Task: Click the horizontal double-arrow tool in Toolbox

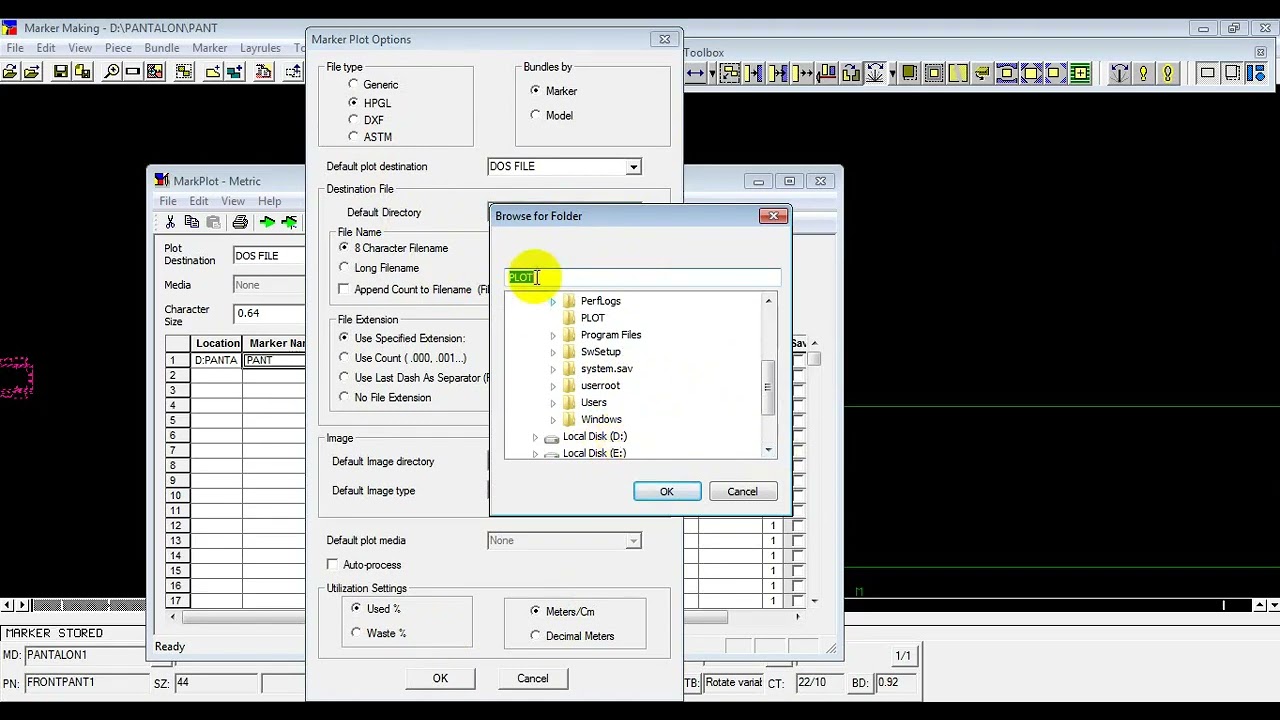Action: click(x=694, y=72)
